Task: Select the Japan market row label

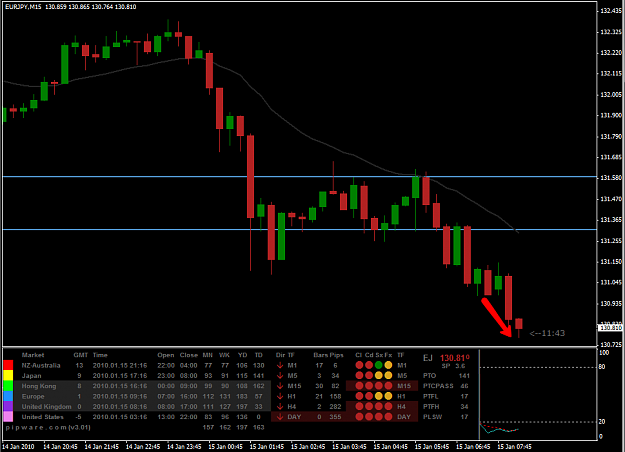Action: click(x=31, y=376)
